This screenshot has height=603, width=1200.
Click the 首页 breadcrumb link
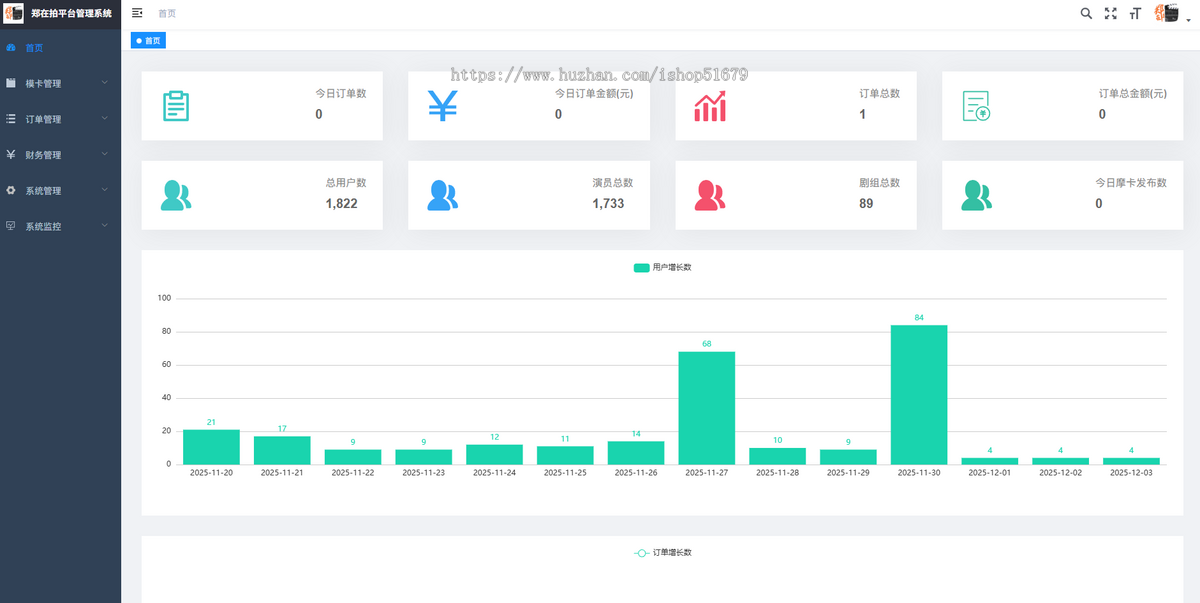pos(167,13)
